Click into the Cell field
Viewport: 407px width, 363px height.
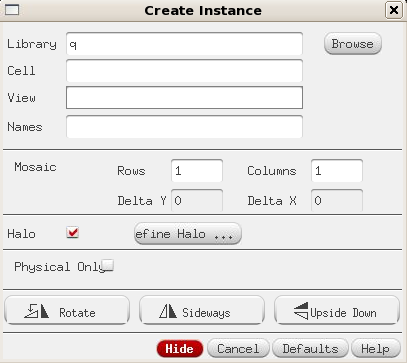click(x=184, y=71)
